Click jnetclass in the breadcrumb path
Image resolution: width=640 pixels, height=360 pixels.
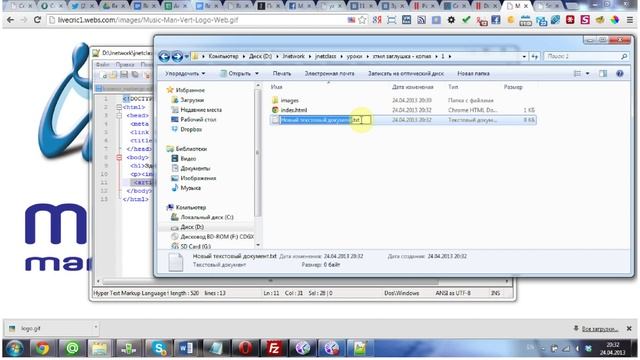coord(325,56)
